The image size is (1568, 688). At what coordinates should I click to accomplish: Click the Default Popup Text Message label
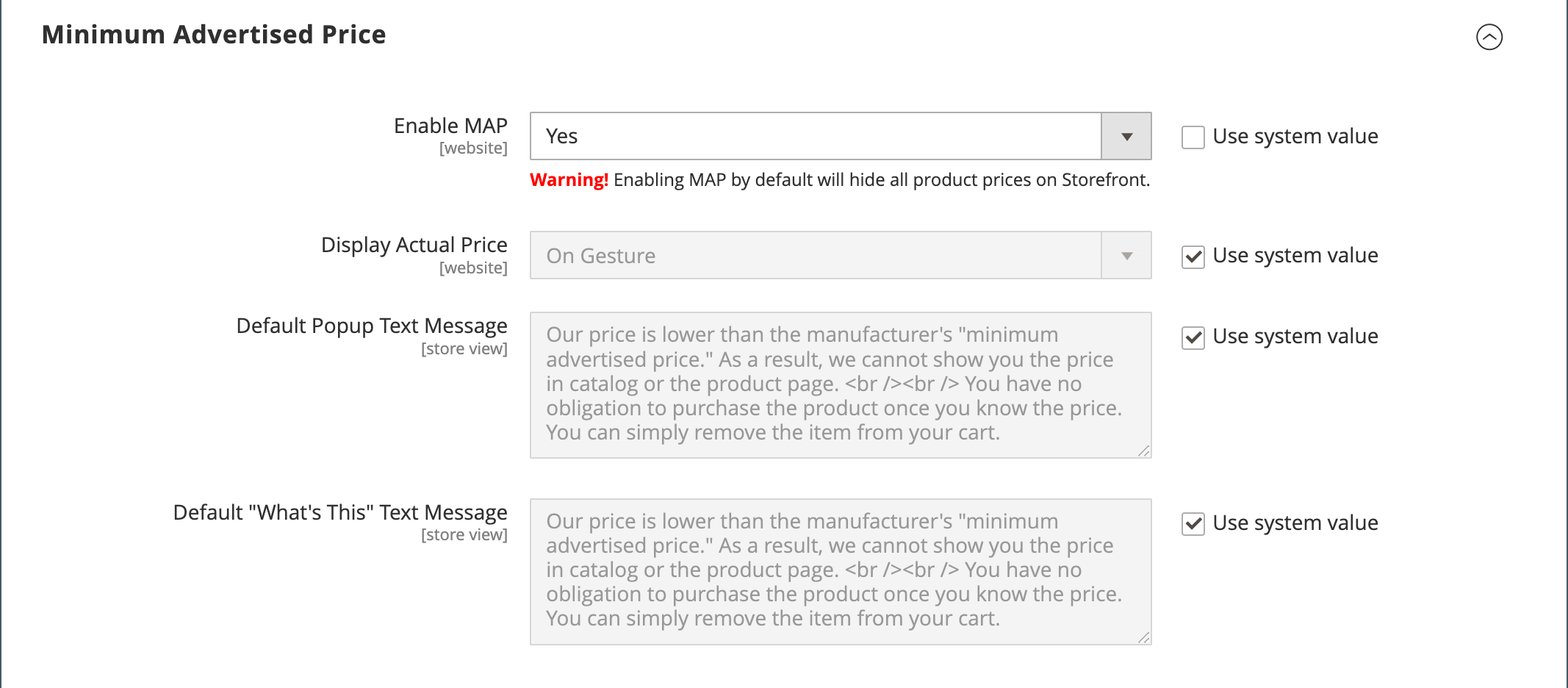tap(372, 326)
